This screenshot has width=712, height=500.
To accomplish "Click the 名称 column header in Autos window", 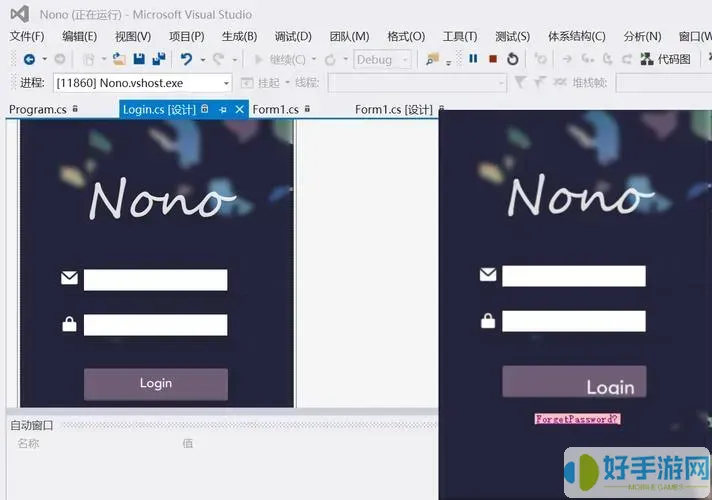I will pos(28,443).
